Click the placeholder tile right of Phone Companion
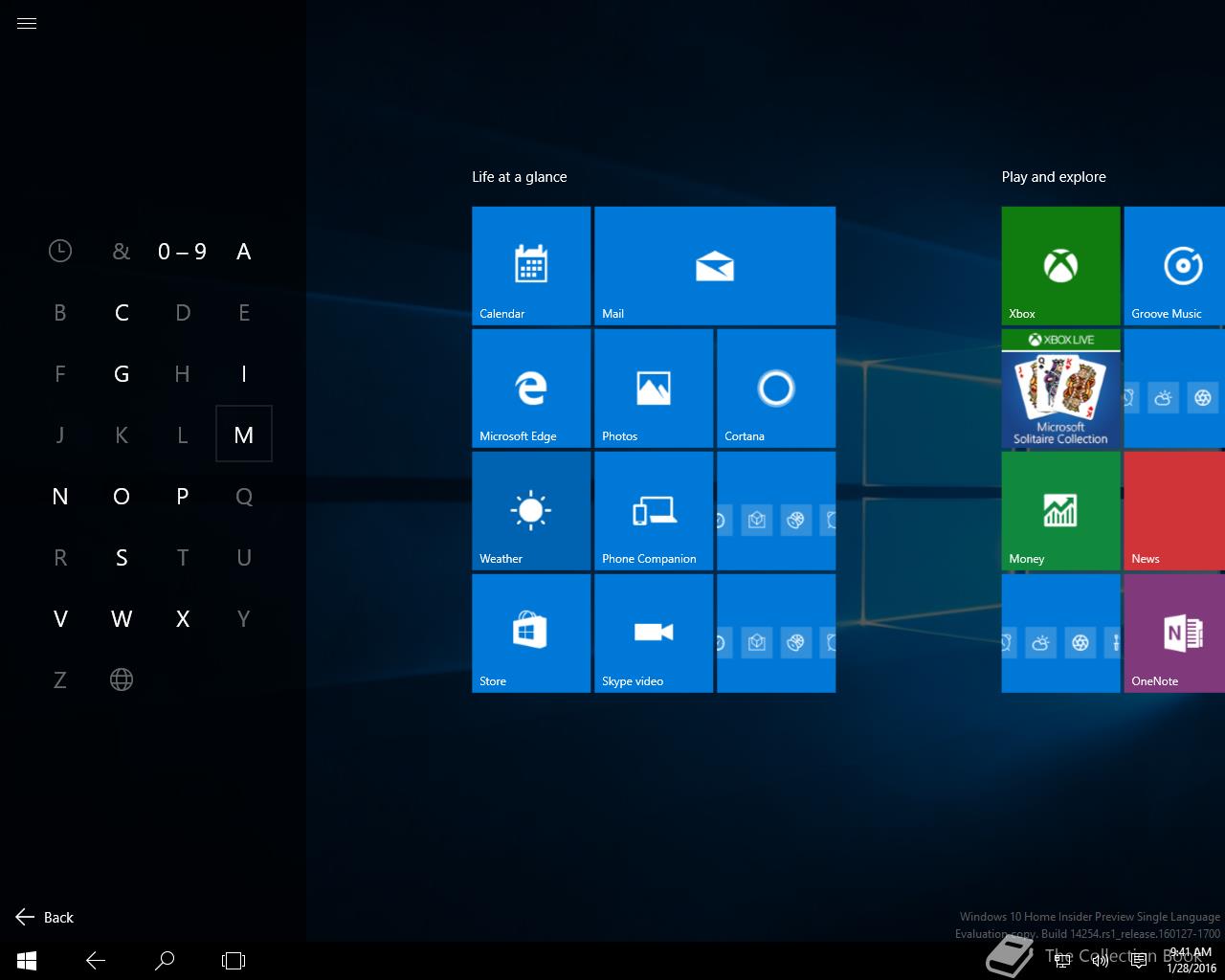This screenshot has width=1225, height=980. pos(776,511)
